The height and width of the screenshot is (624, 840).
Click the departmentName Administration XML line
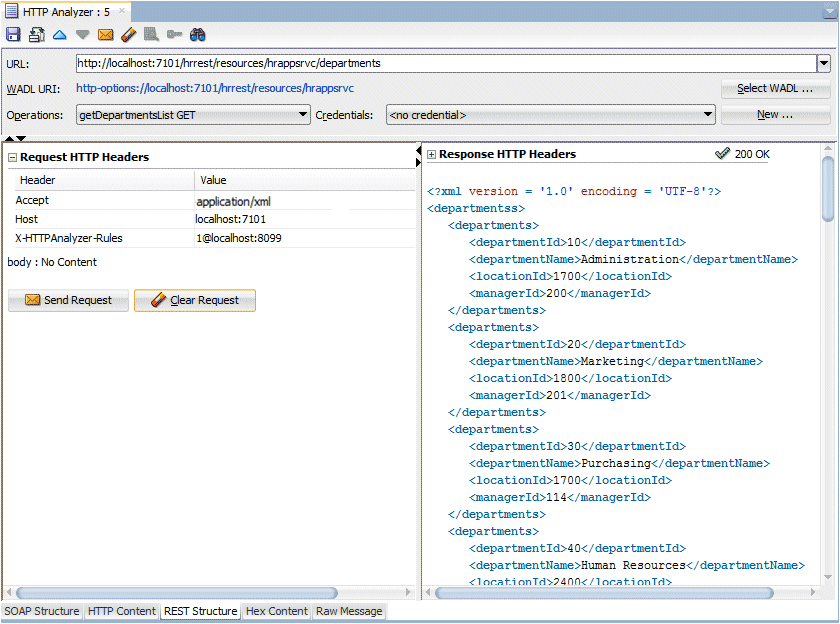634,259
